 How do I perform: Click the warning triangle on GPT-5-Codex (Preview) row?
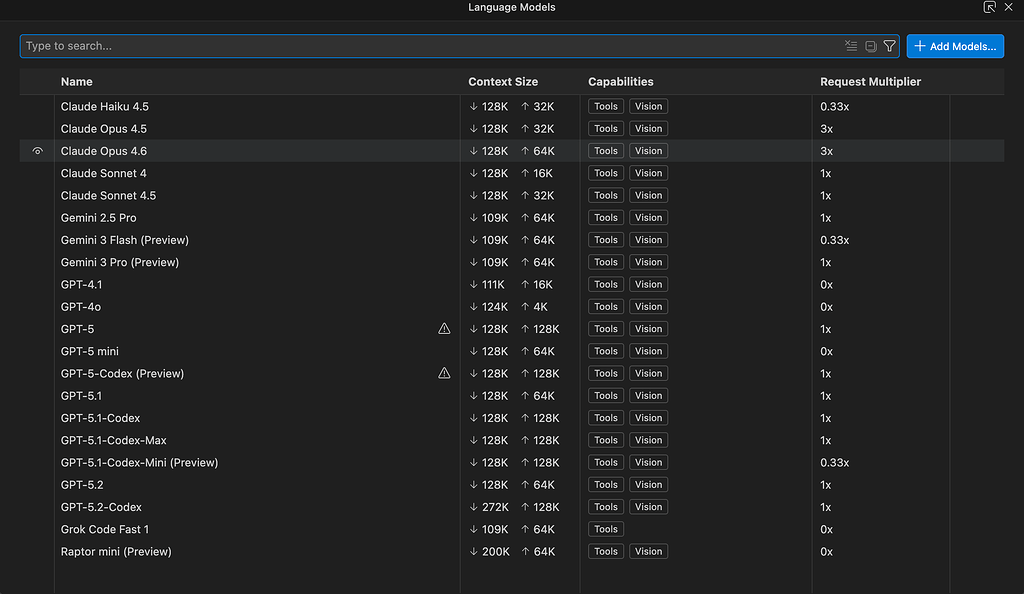(444, 373)
